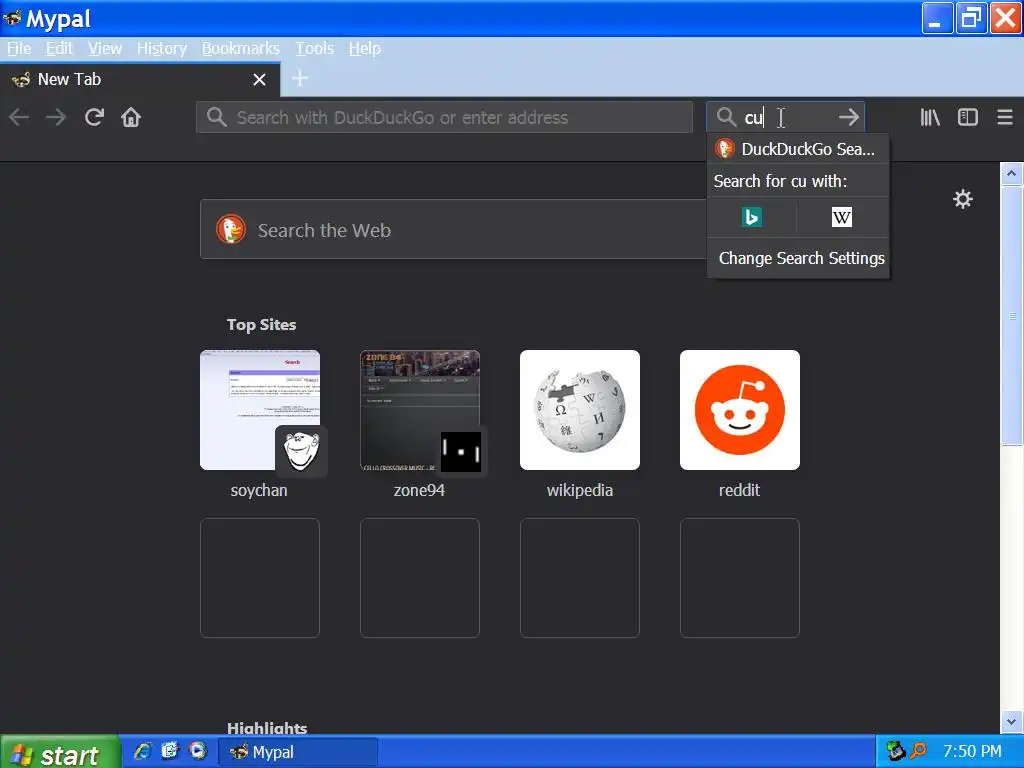1024x768 pixels.
Task: Open the soychan top site tile
Action: coord(260,410)
